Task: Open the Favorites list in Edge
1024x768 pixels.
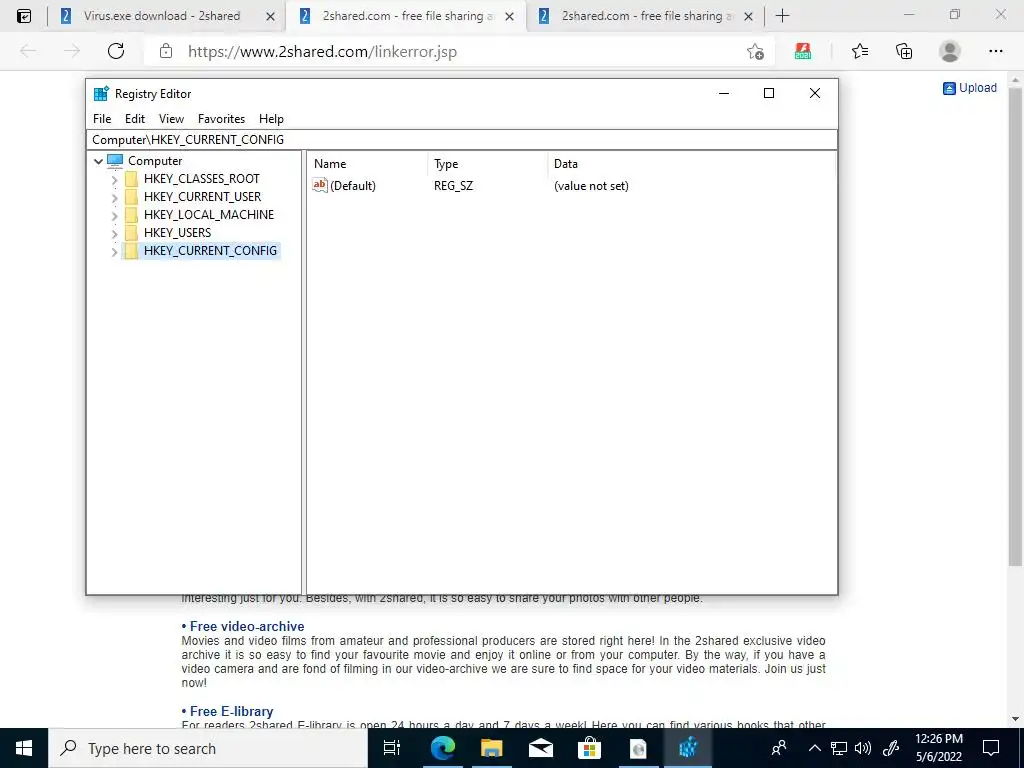Action: point(860,51)
